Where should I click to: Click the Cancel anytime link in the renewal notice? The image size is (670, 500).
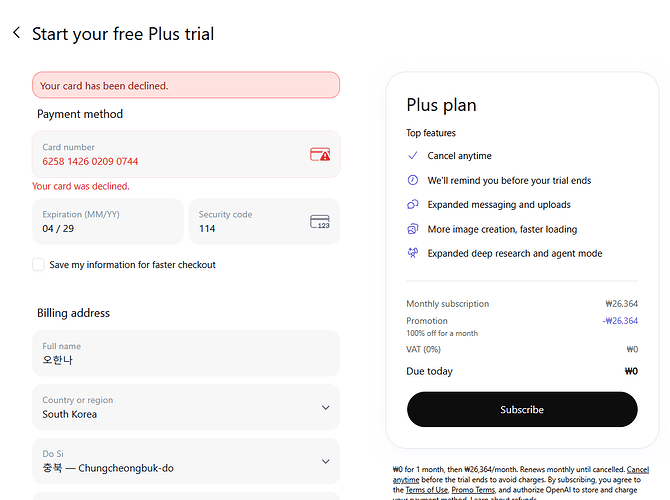pyautogui.click(x=638, y=469)
